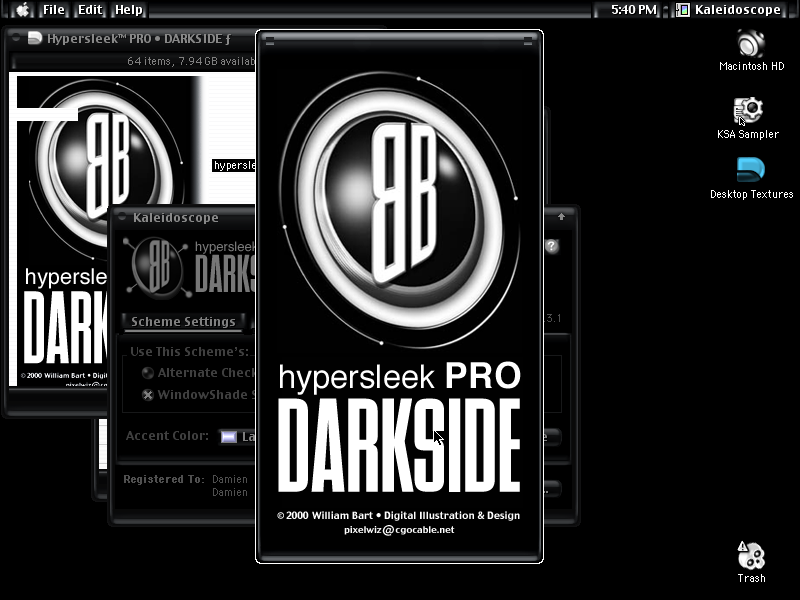
Task: Switch to the Scheme Settings tab
Action: pyautogui.click(x=183, y=321)
